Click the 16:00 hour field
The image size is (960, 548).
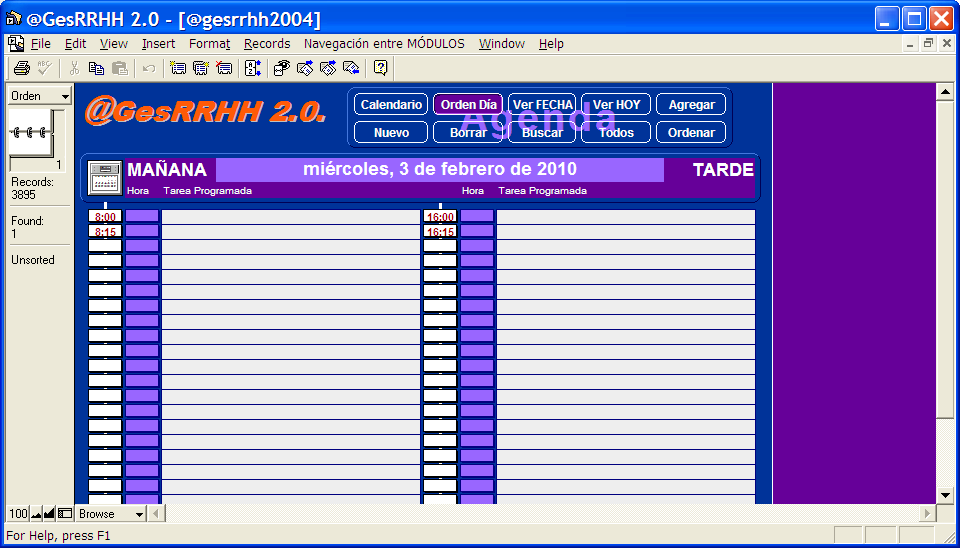[440, 217]
